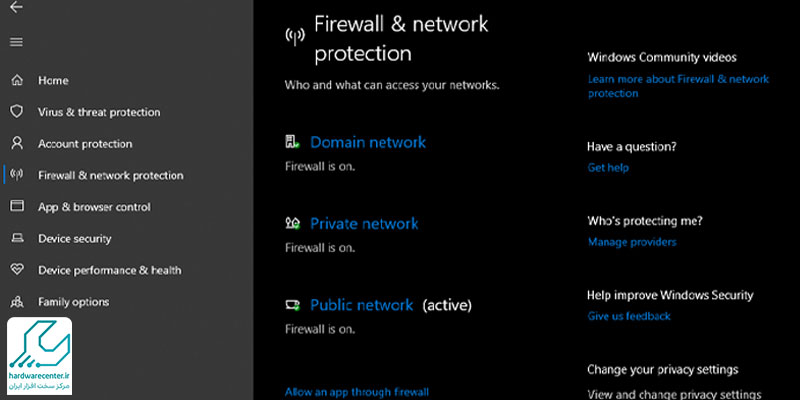The width and height of the screenshot is (800, 400).
Task: Click the Home house icon
Action: tap(17, 81)
